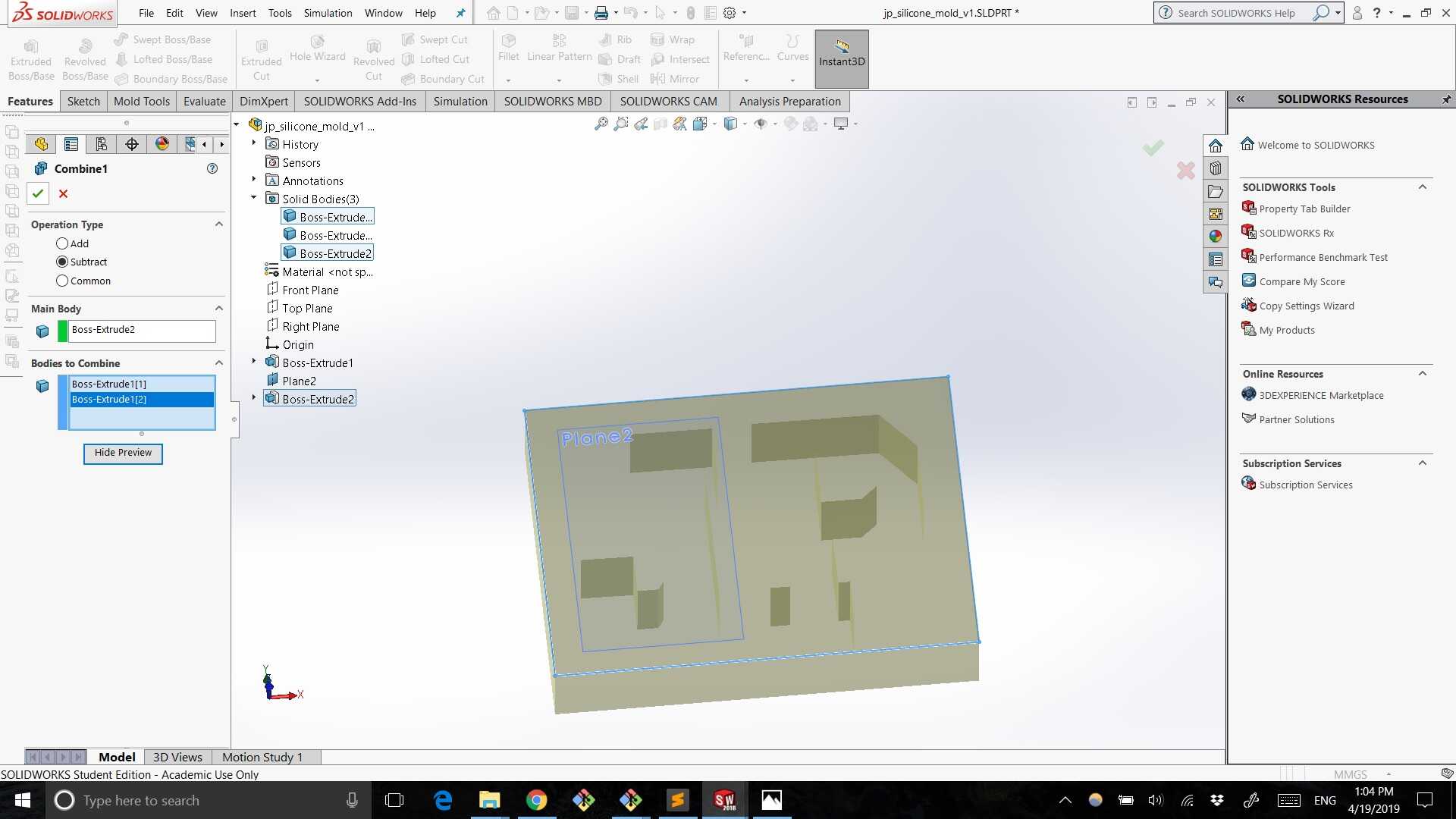The height and width of the screenshot is (819, 1456).
Task: Switch to the Mold Tools tab
Action: (142, 102)
